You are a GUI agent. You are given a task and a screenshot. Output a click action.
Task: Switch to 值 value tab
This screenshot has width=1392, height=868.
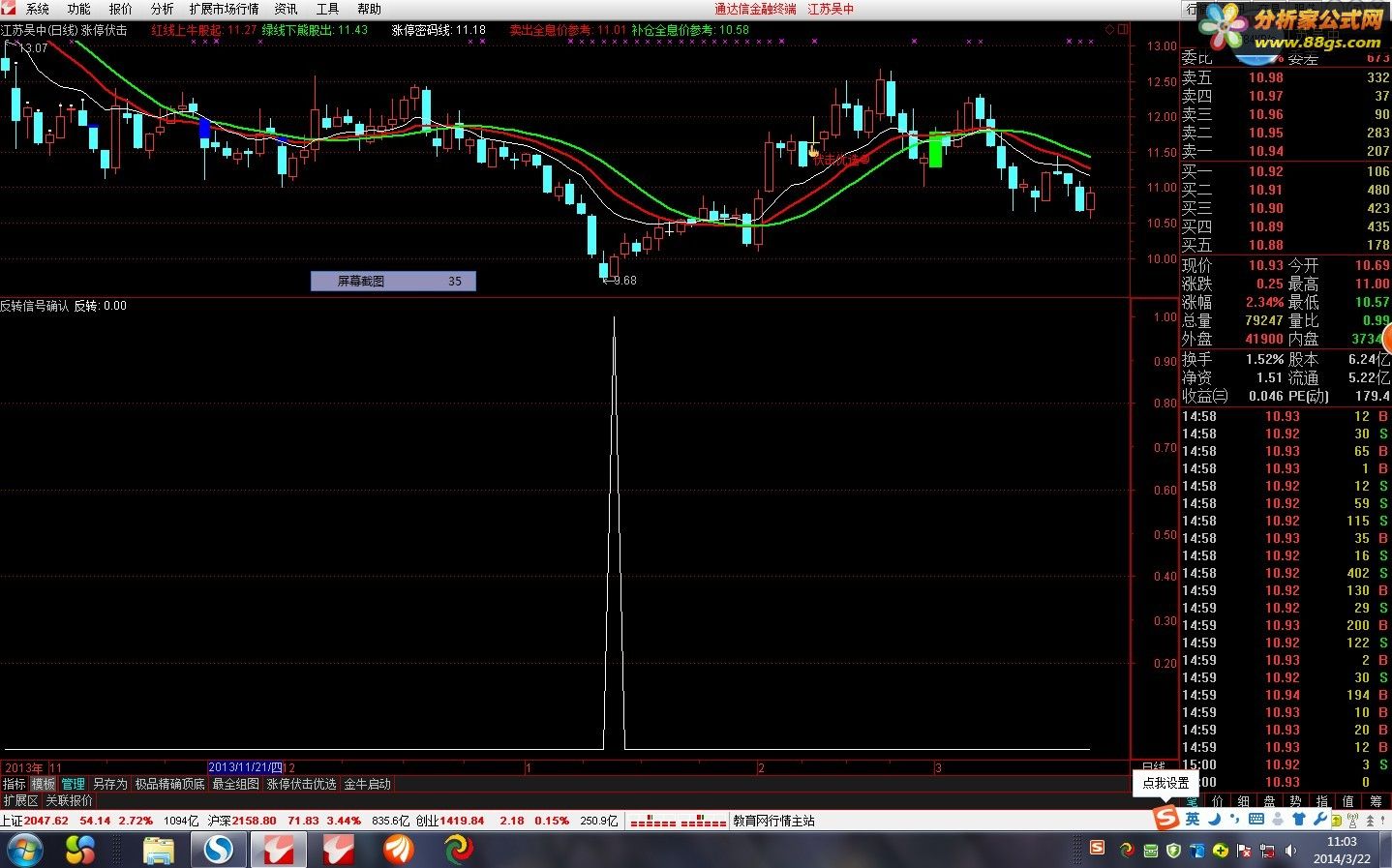click(x=1347, y=801)
